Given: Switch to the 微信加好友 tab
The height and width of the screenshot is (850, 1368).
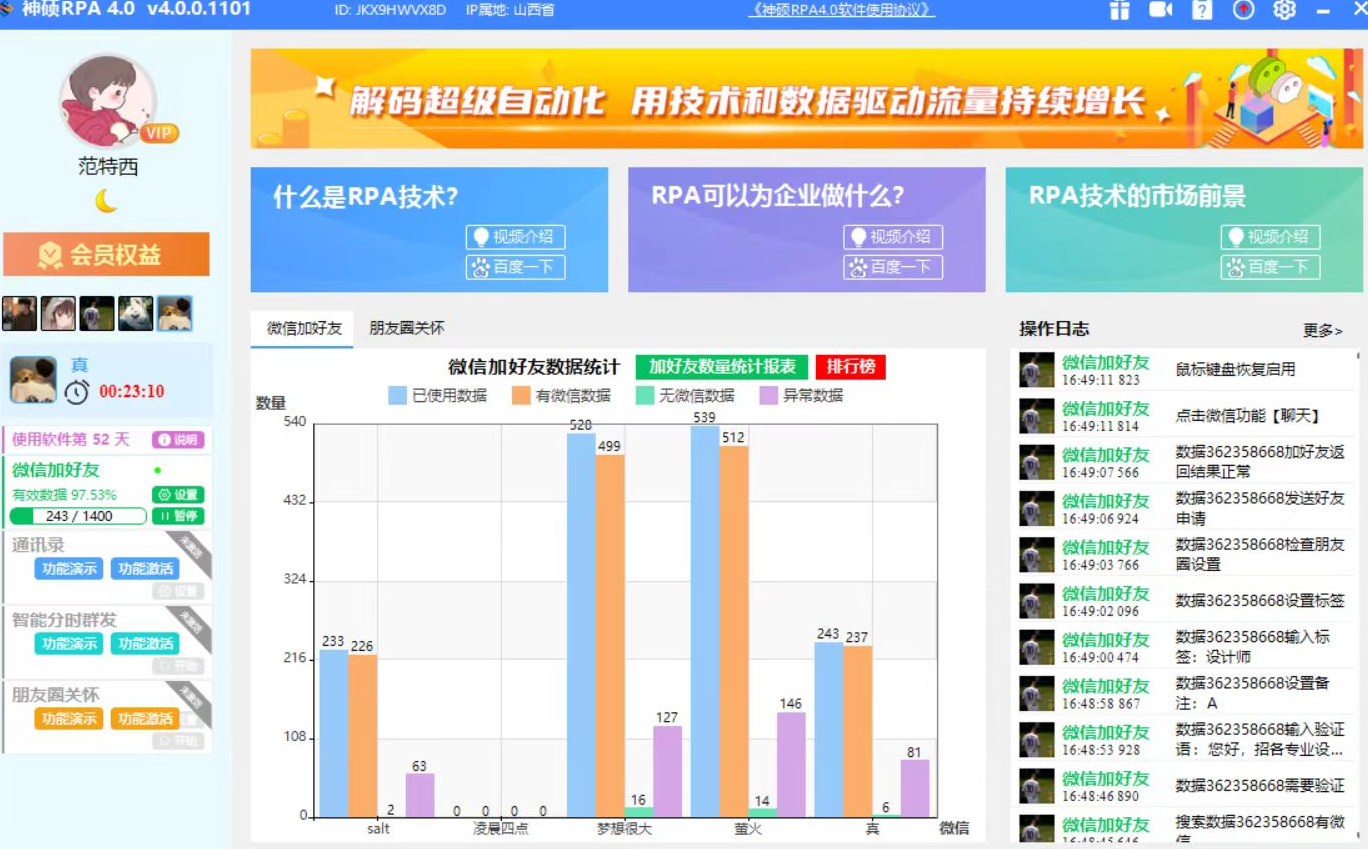Looking at the screenshot, I should 303,328.
